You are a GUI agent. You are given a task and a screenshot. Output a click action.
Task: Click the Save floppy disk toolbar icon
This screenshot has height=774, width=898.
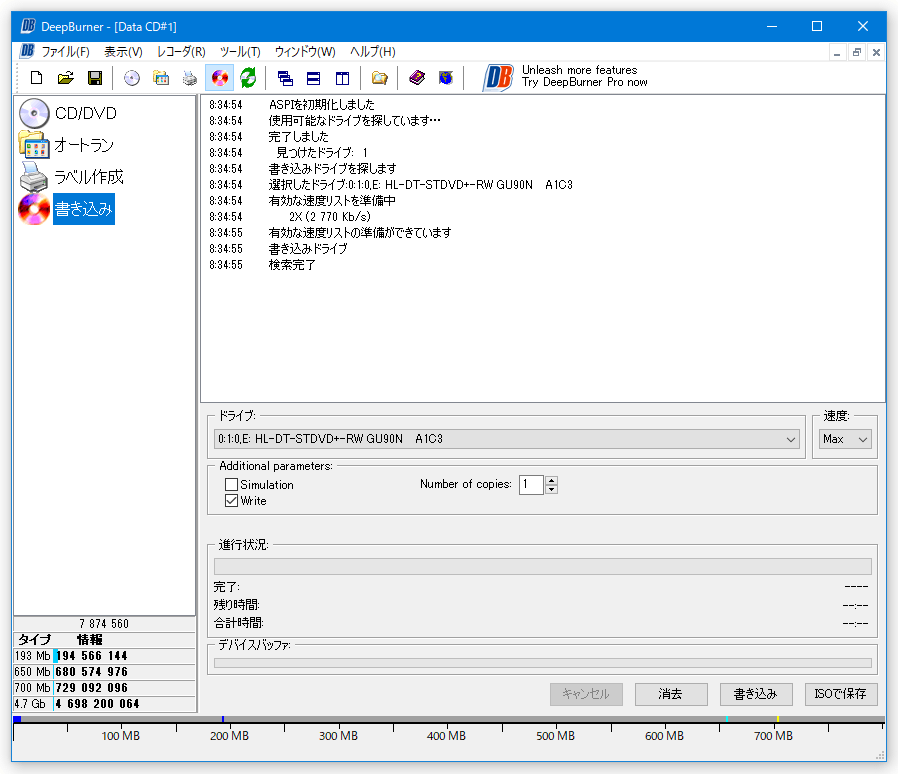(95, 77)
